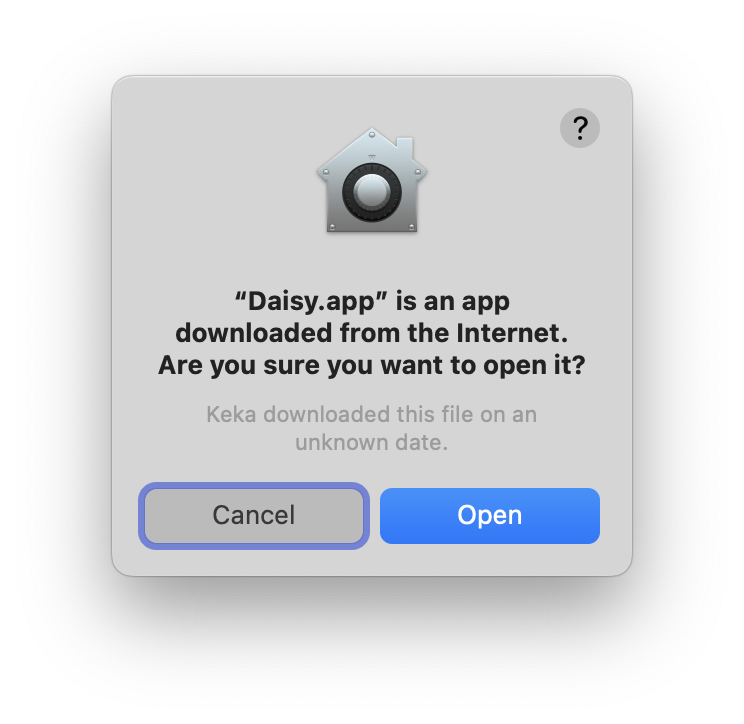
Task: Confirm launching the app with Open
Action: [x=490, y=516]
